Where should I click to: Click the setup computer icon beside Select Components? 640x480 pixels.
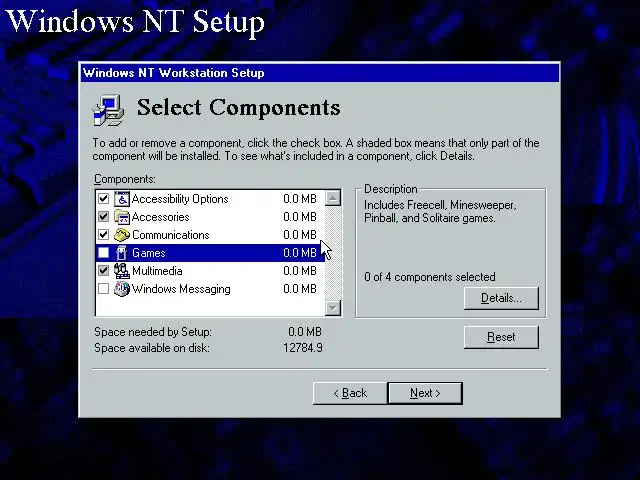click(108, 109)
